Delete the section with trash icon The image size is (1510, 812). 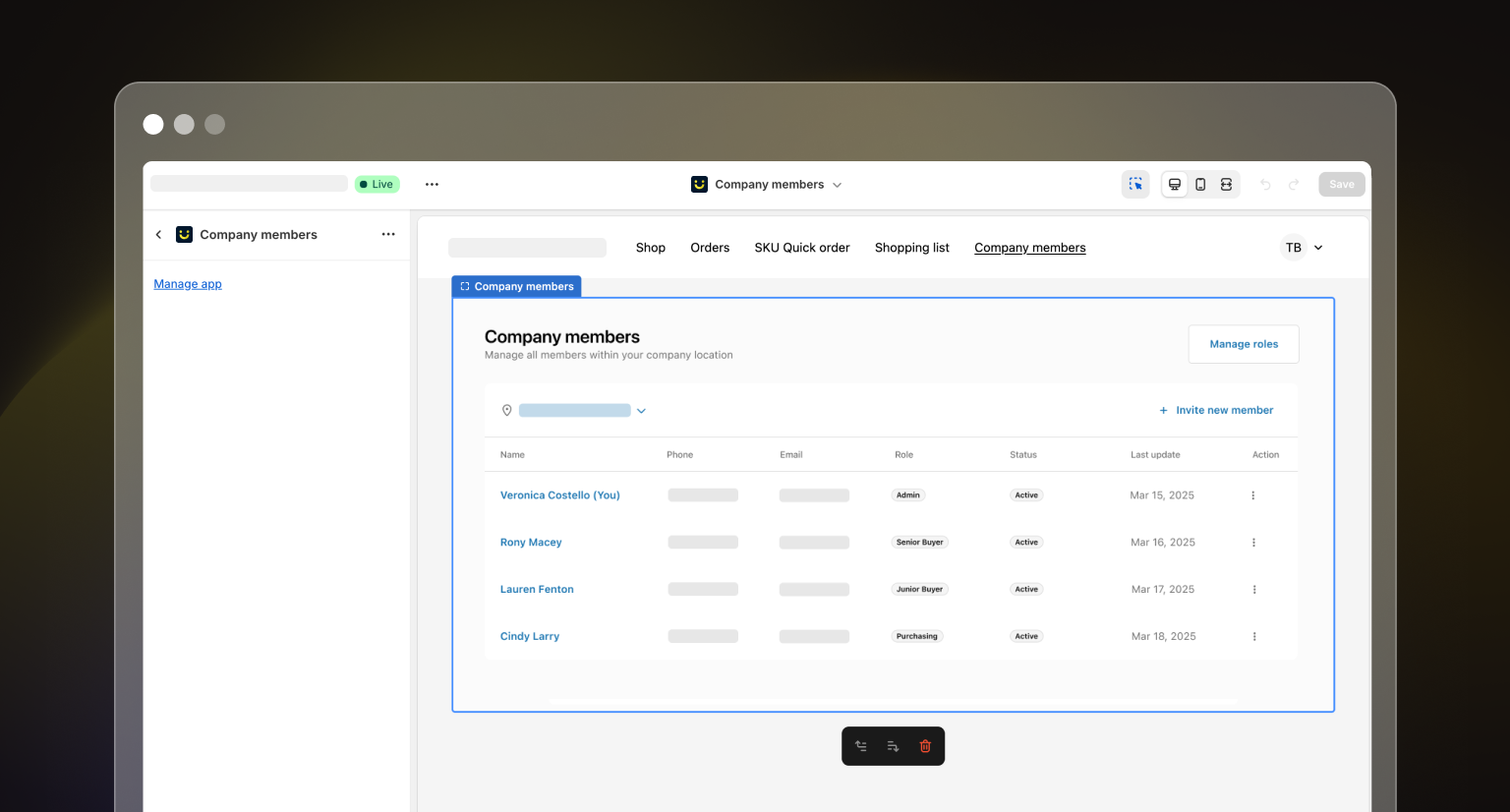coord(925,746)
